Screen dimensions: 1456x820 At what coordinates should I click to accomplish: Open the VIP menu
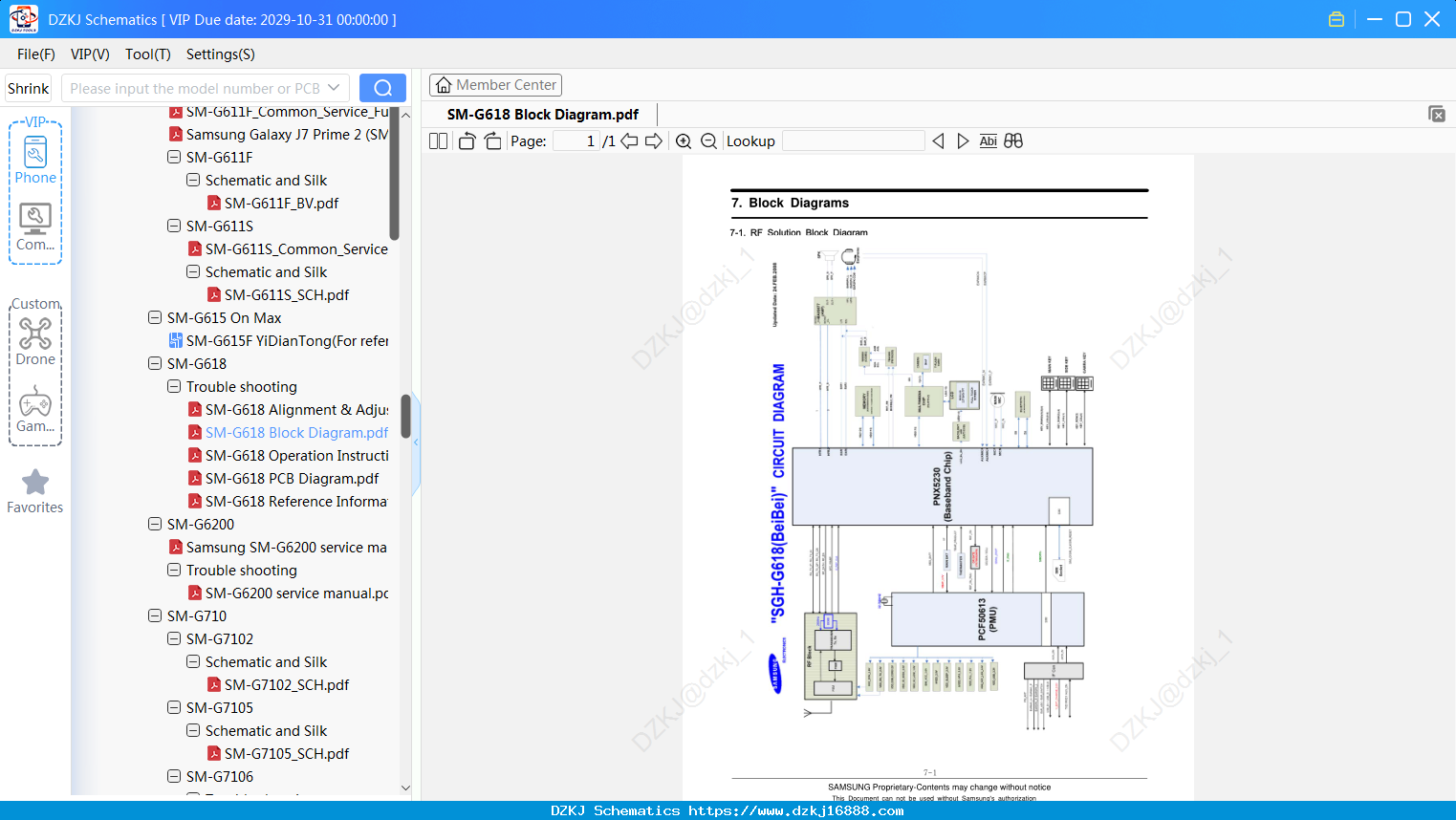90,54
